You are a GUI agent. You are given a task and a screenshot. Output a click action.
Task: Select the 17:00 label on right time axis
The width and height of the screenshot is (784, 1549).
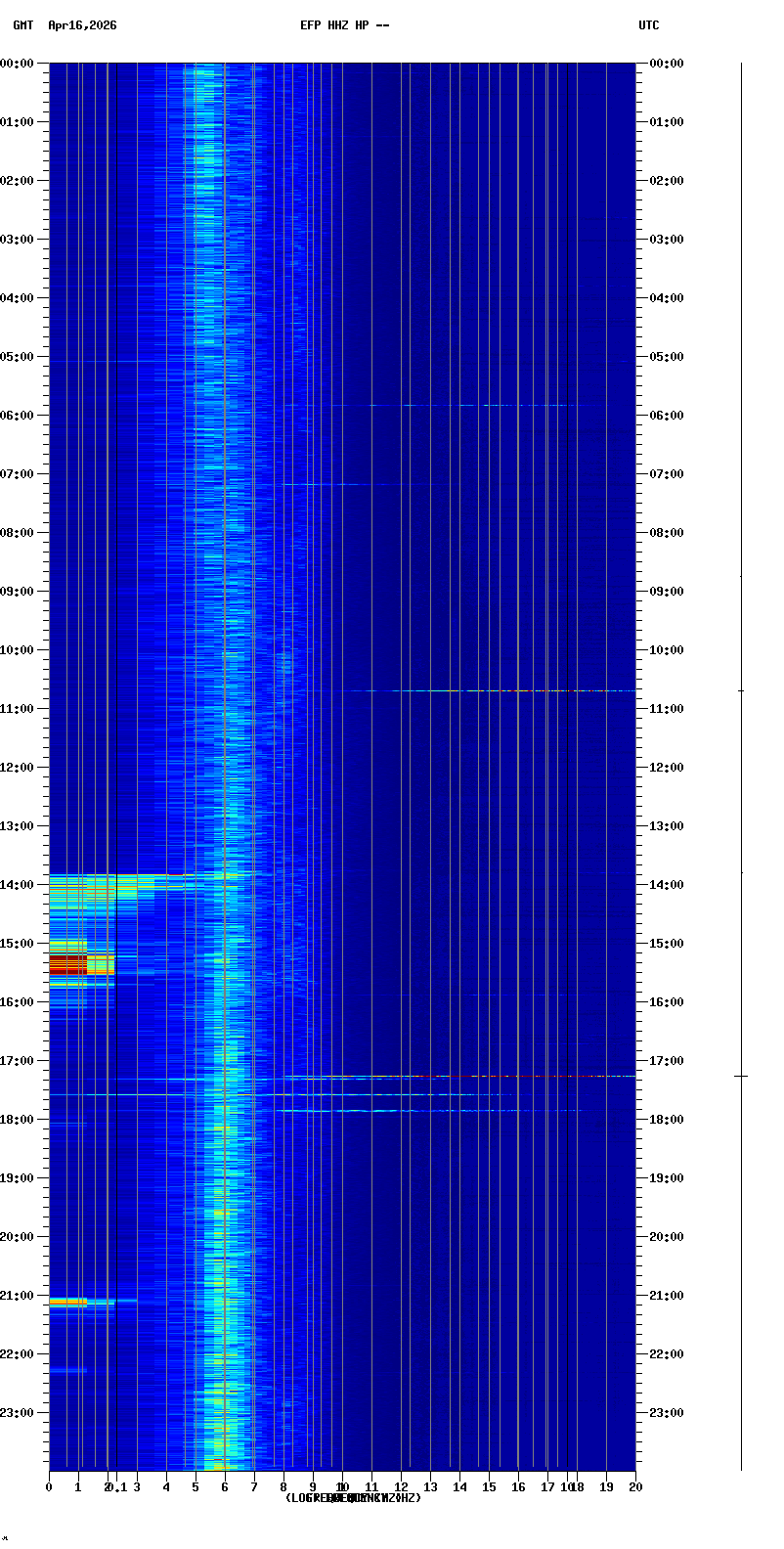(666, 1061)
